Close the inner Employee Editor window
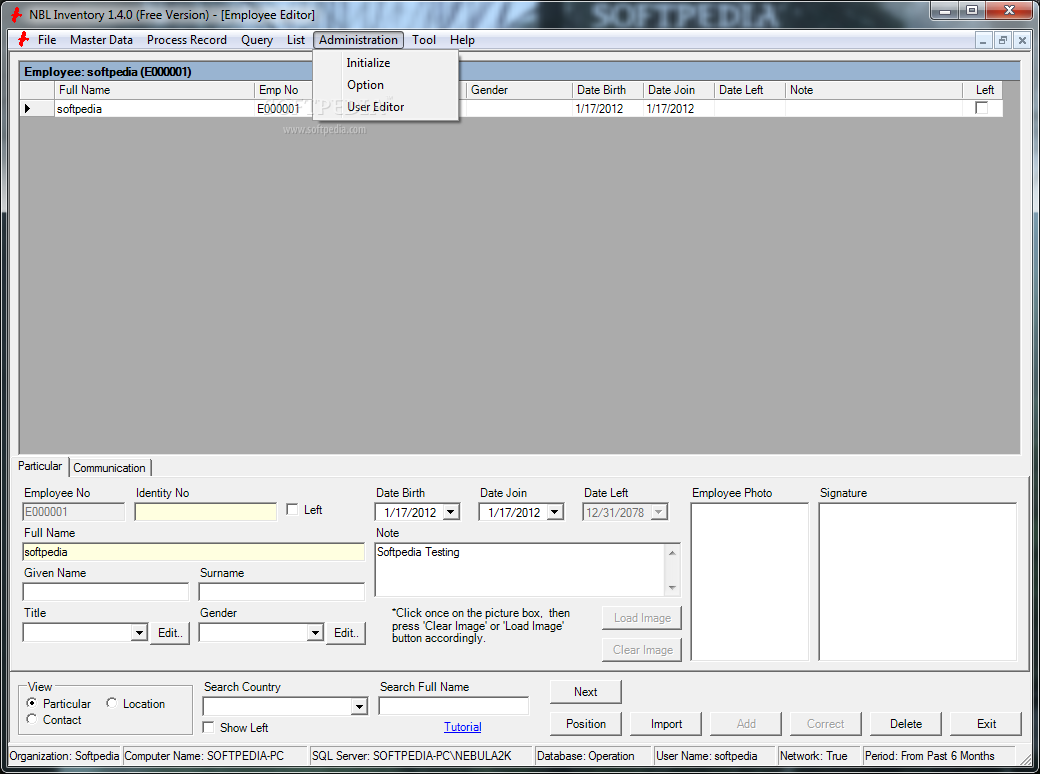 click(1022, 40)
